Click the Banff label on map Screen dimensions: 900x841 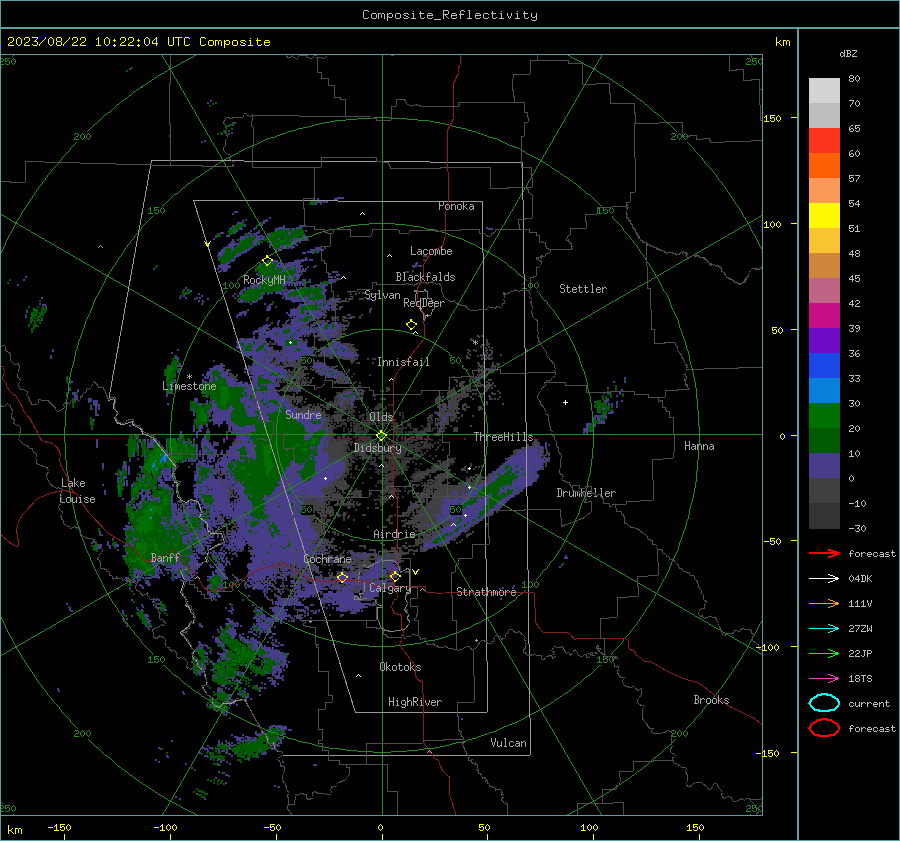coord(165,557)
